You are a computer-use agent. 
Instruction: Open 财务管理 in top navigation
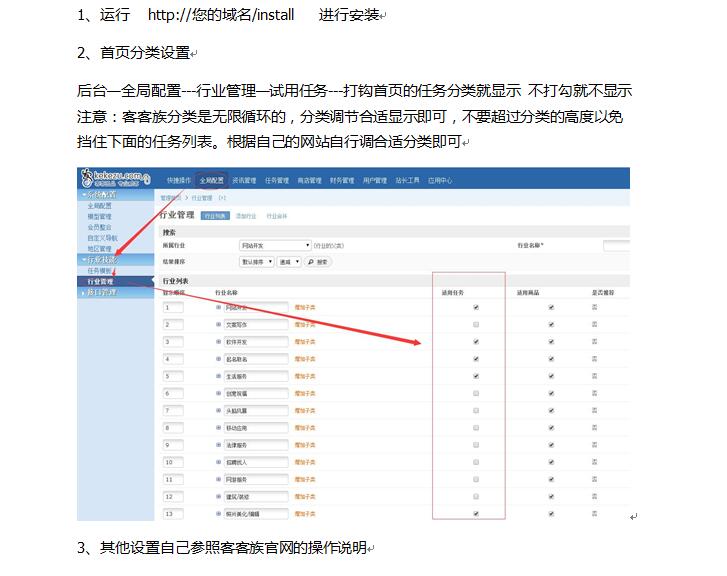point(342,180)
